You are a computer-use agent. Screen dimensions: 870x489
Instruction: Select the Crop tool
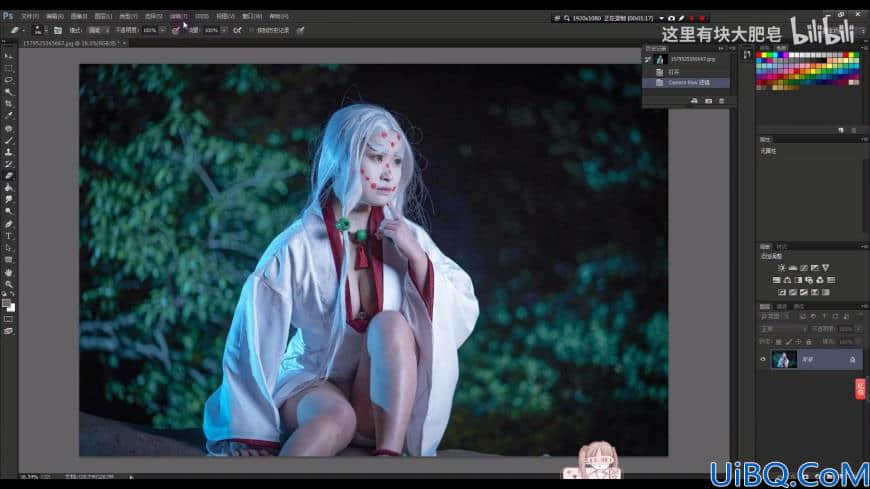coord(8,104)
